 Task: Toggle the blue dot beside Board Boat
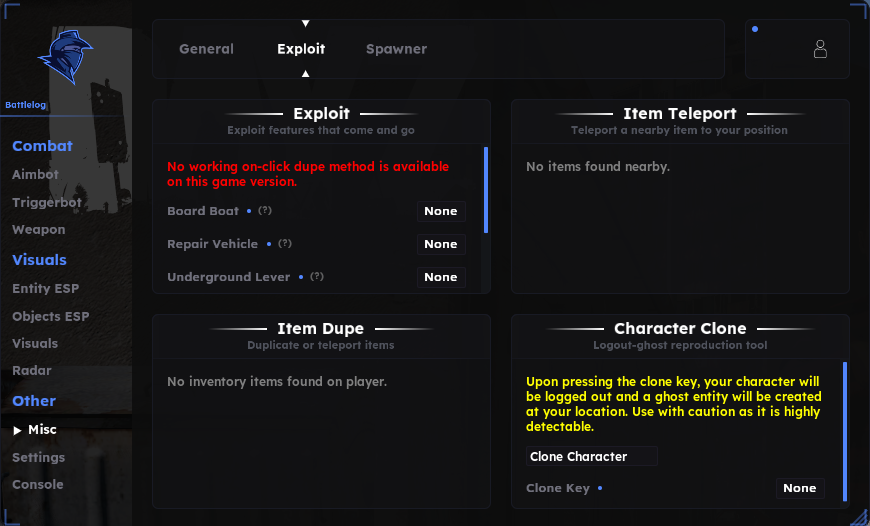pos(249,211)
